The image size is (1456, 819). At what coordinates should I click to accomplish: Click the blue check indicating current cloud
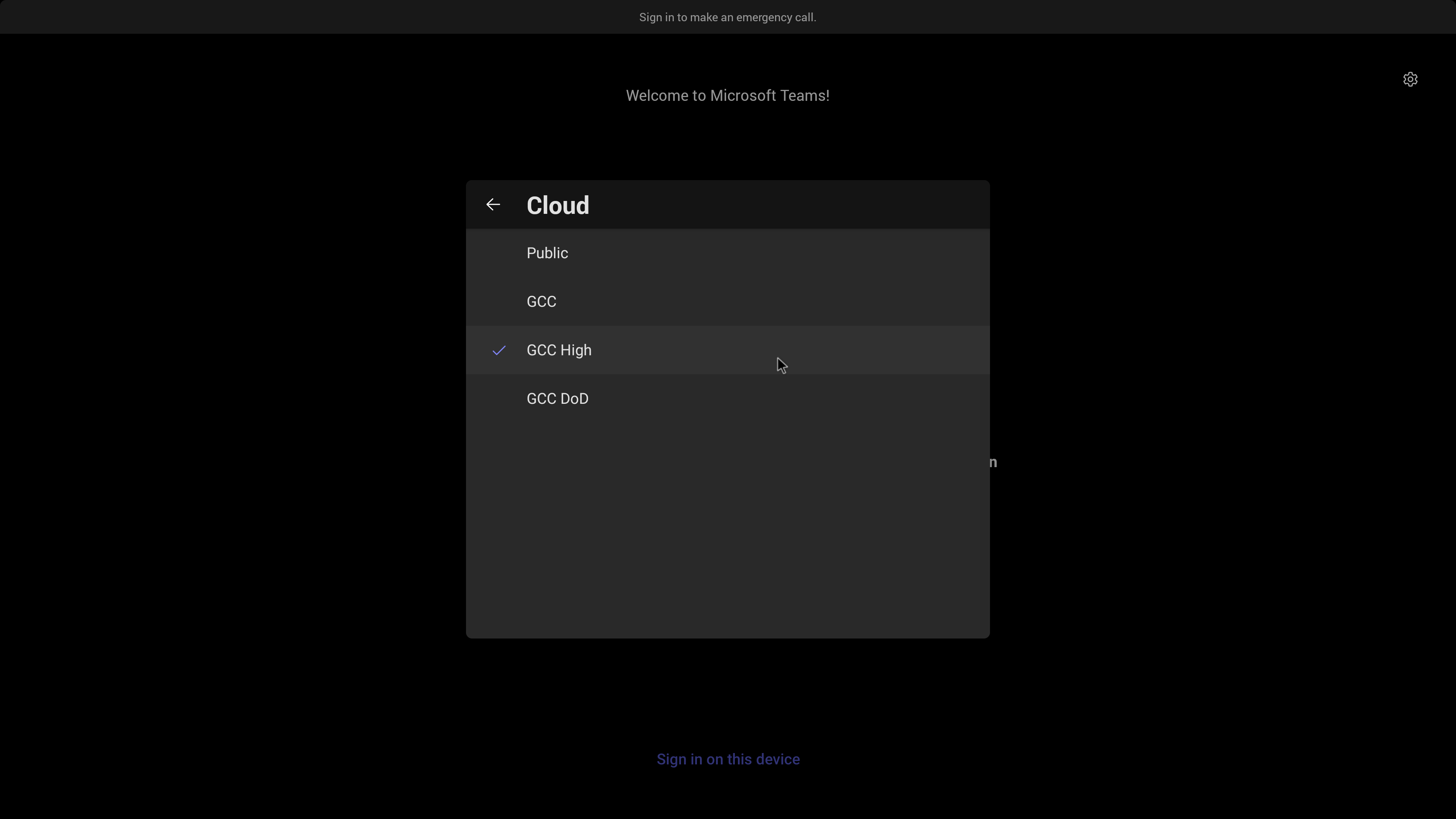tap(499, 350)
